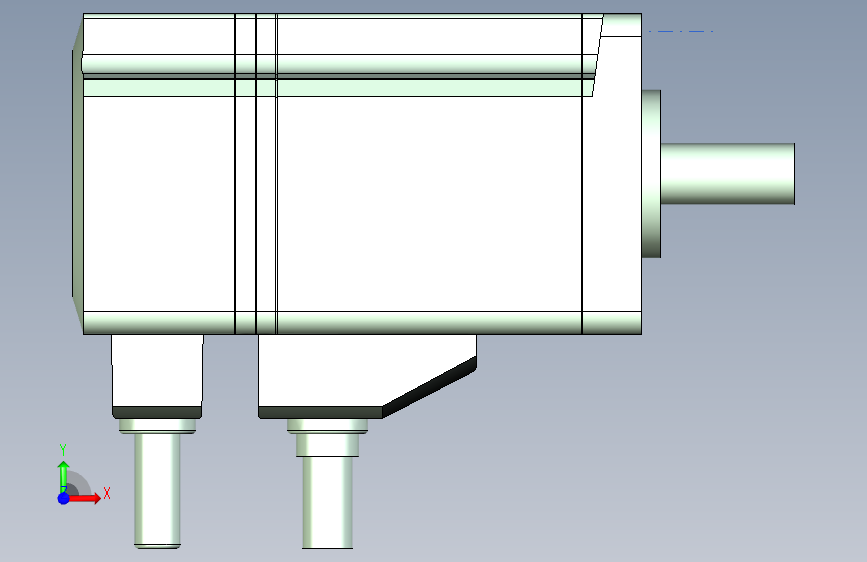This screenshot has height=562, width=867.
Task: Select the large white motor body face
Action: [429, 204]
